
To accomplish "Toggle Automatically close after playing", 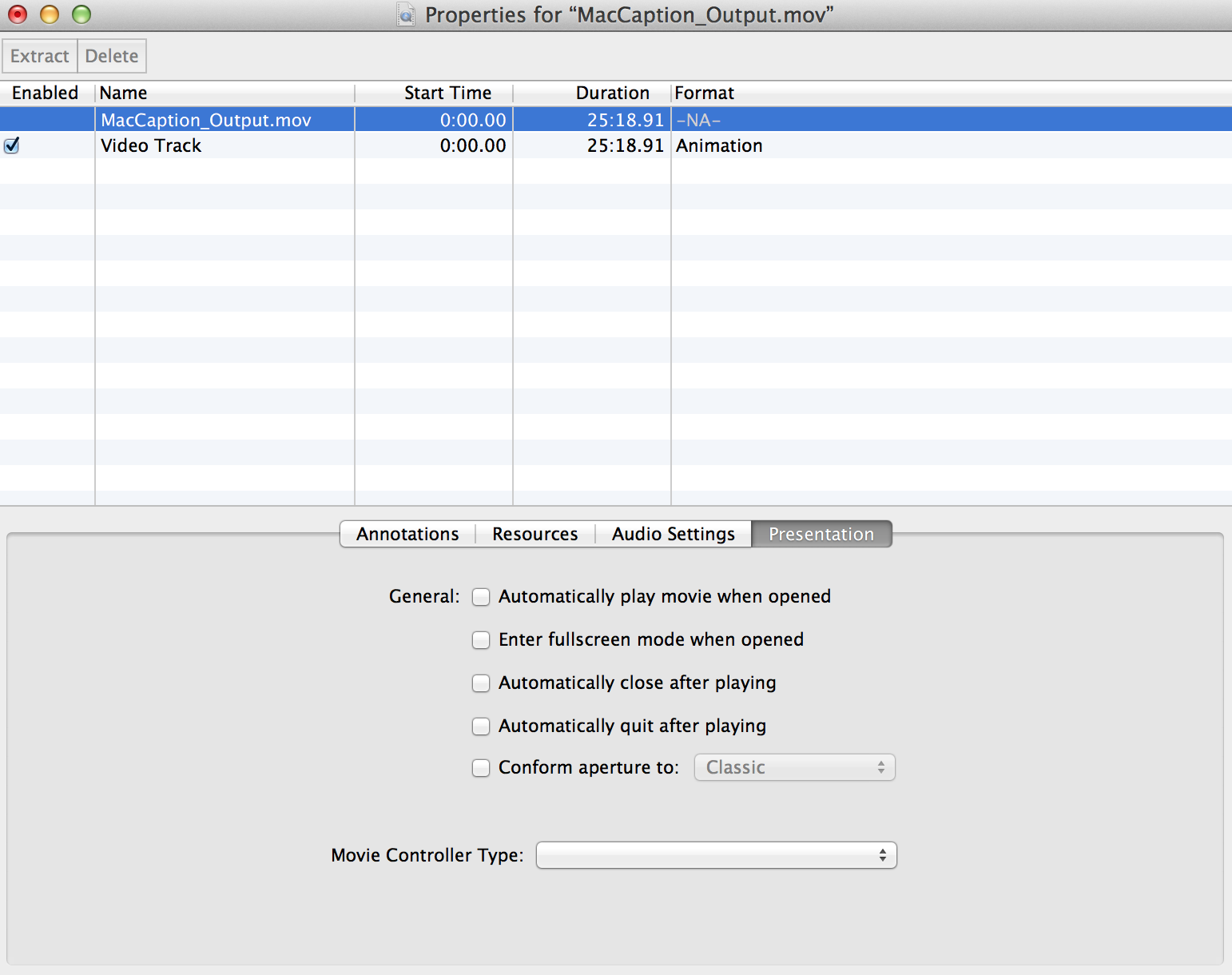I will (x=481, y=683).
